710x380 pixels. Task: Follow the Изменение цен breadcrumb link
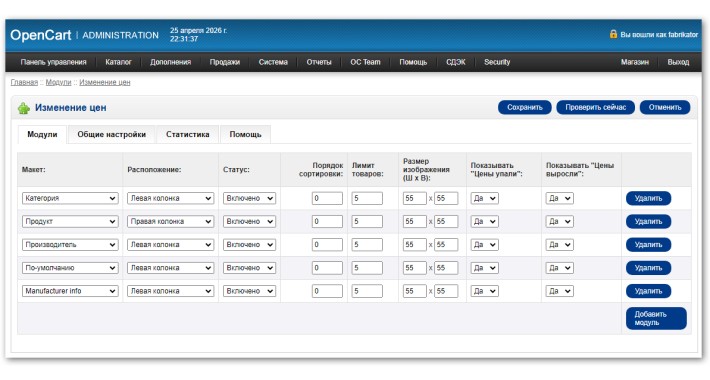(105, 82)
